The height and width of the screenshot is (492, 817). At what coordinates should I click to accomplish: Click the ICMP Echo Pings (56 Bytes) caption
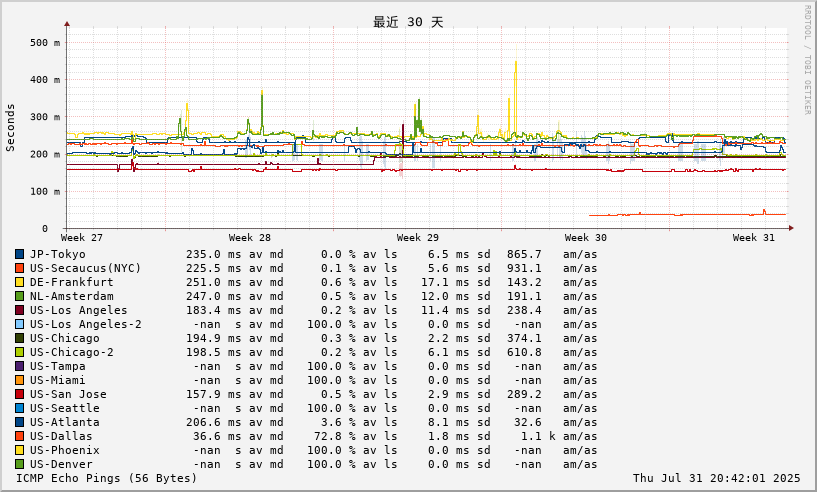pos(107,478)
